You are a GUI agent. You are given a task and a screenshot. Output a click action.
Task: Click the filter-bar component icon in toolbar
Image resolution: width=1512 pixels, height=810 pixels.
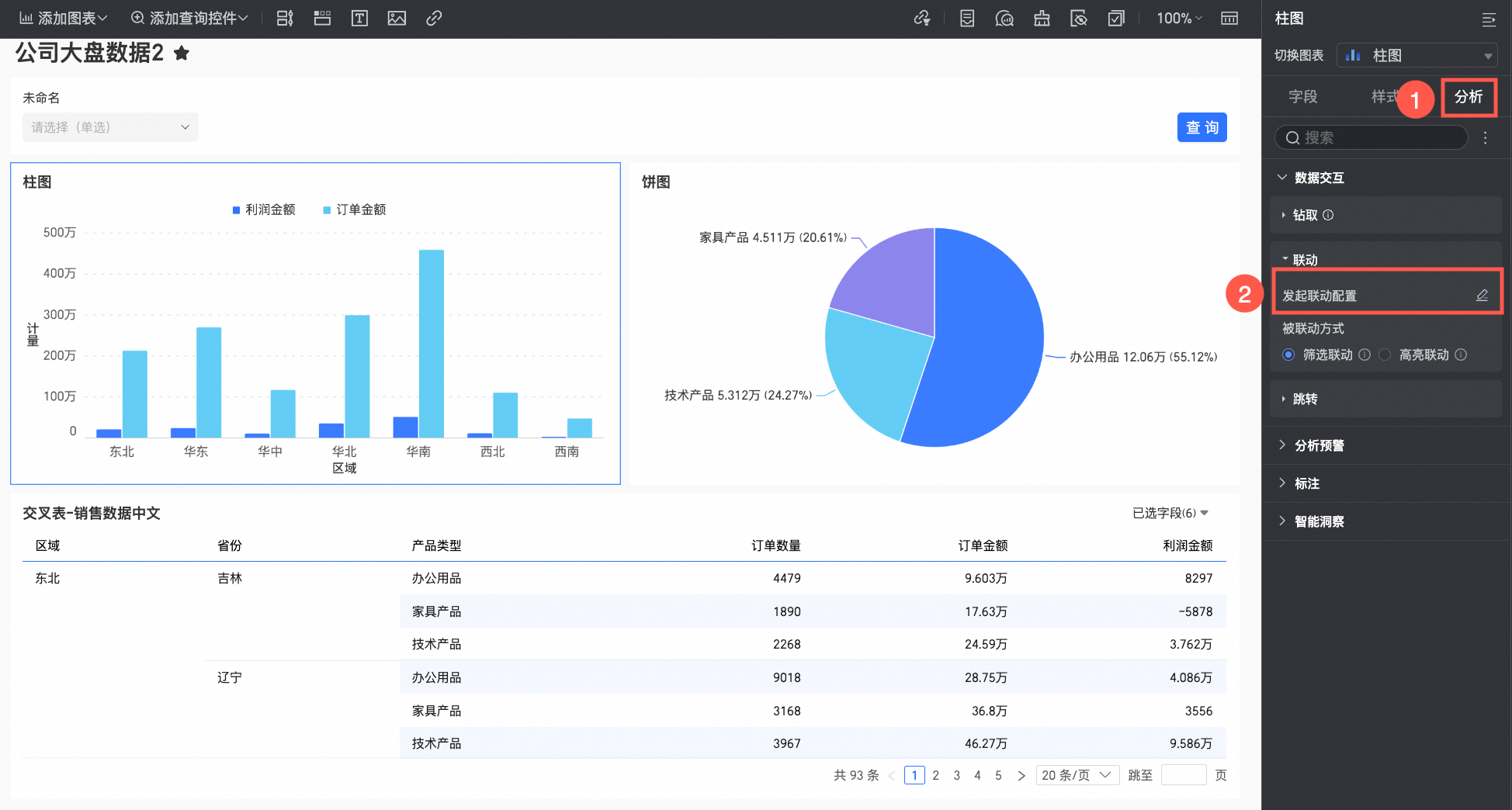[285, 18]
